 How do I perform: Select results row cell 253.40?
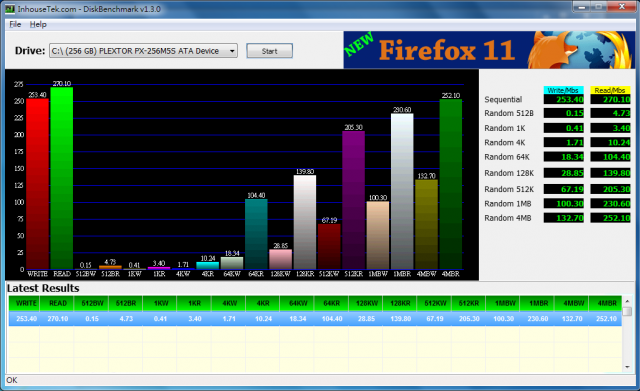[25, 319]
